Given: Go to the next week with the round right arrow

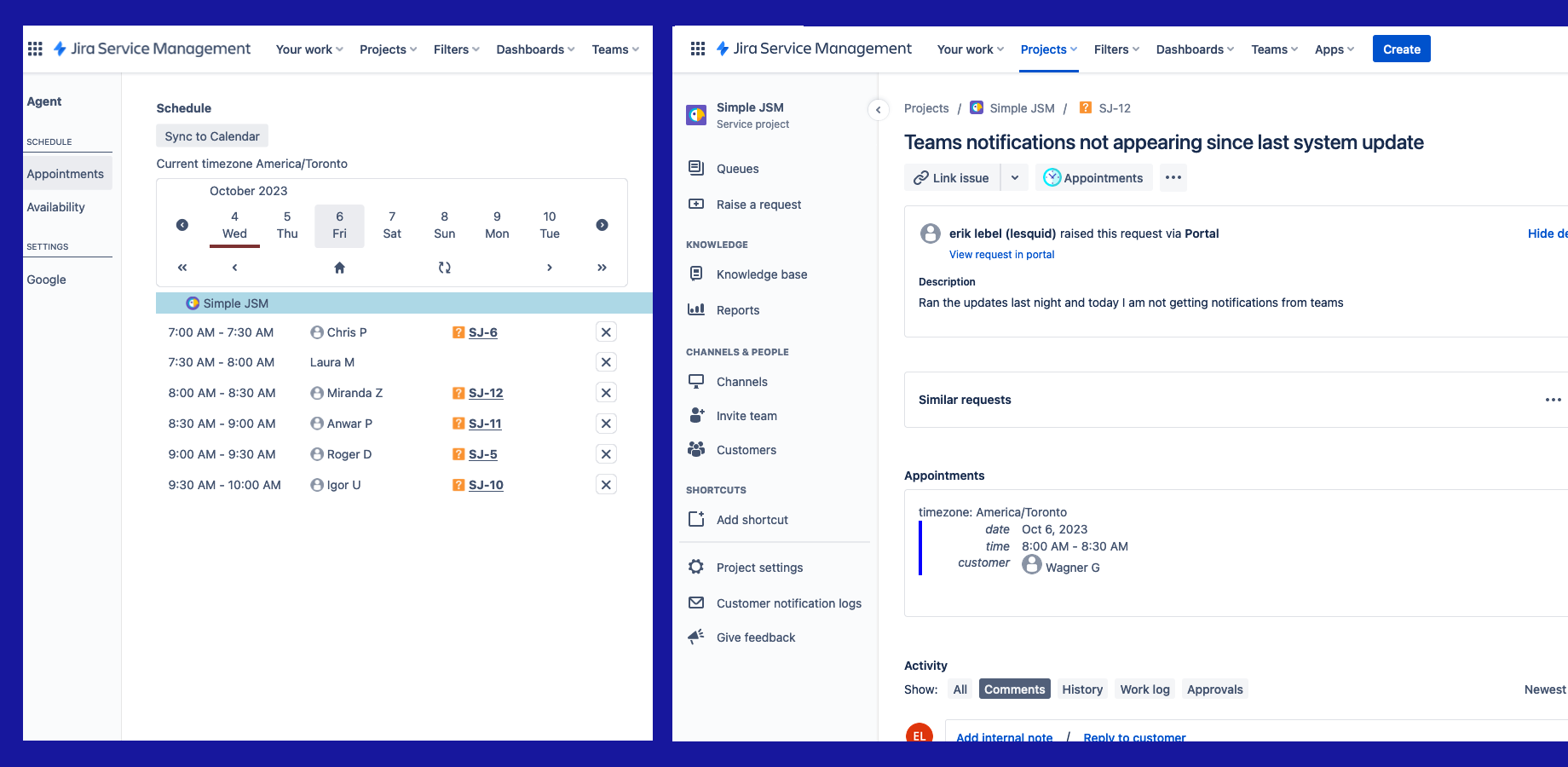Looking at the screenshot, I should pyautogui.click(x=602, y=225).
